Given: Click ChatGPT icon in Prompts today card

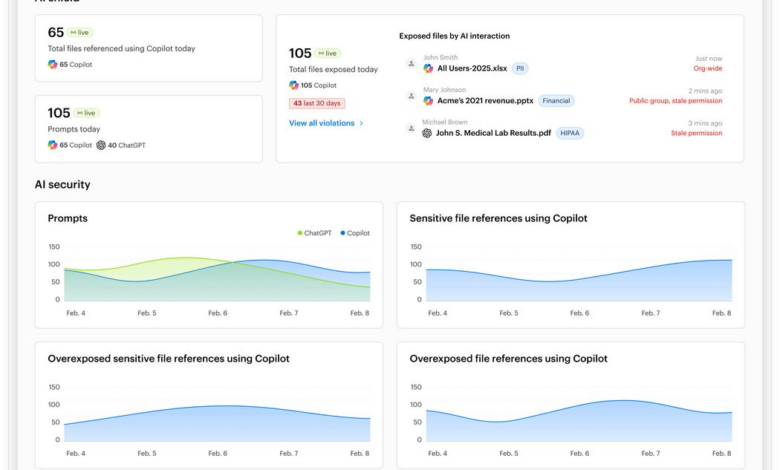Looking at the screenshot, I should pos(101,145).
